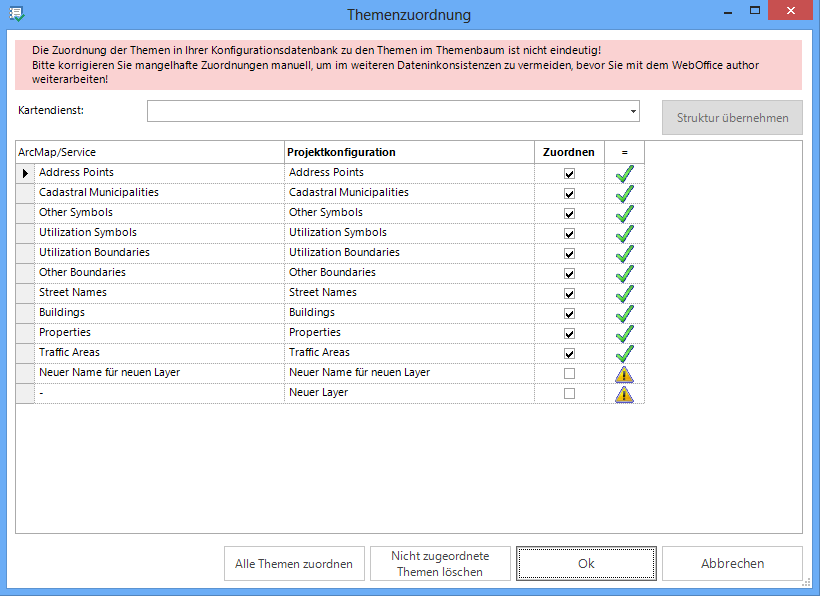Select Address Points row via row header arrow
Viewport: 820px width, 596px height.
coord(25,174)
